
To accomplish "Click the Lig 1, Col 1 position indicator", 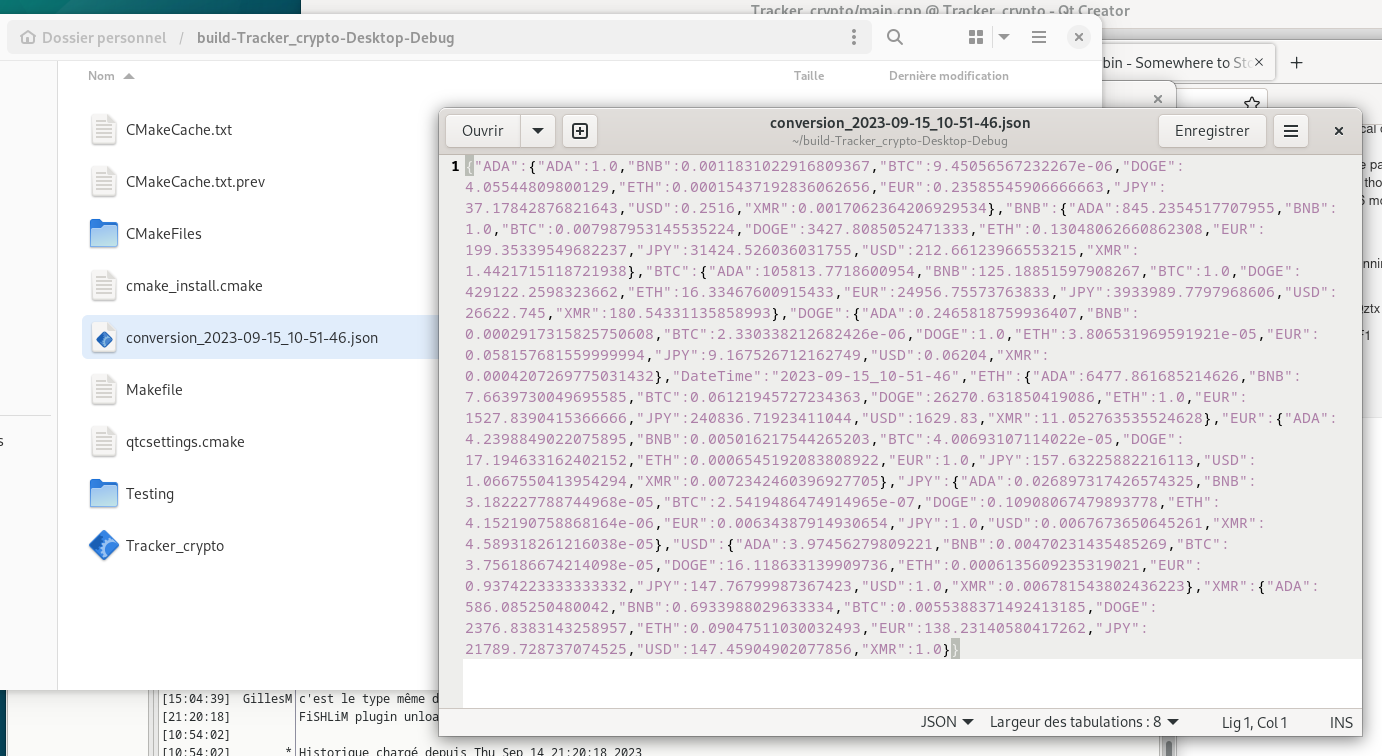I will pyautogui.click(x=1254, y=722).
